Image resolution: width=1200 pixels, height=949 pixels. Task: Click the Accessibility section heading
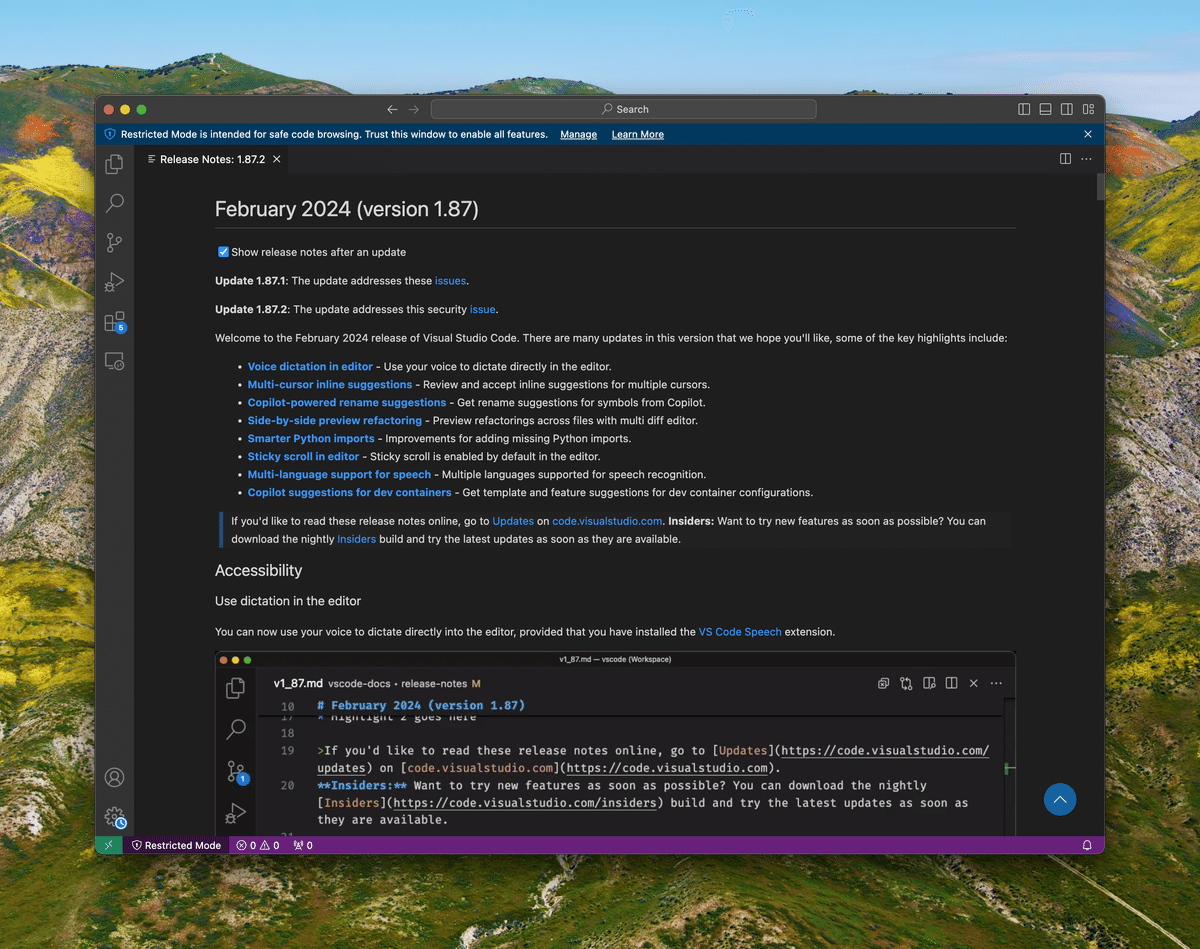click(x=258, y=570)
